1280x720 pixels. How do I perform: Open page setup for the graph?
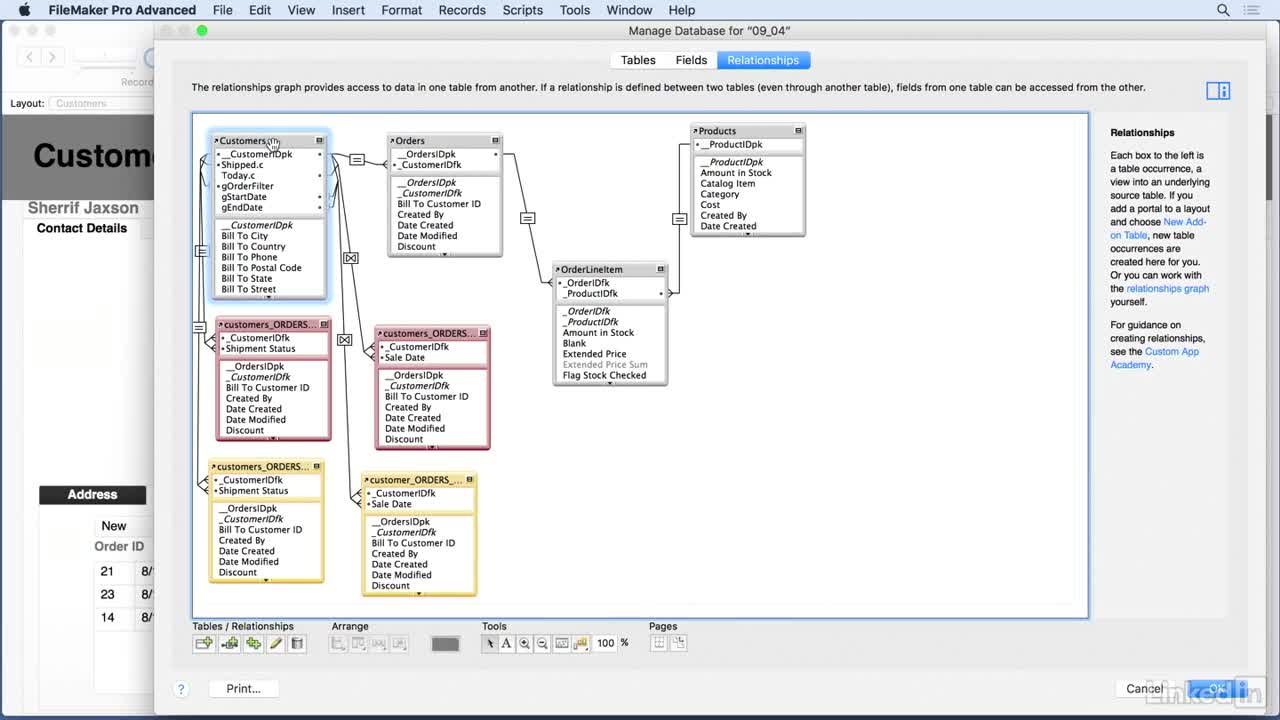click(677, 643)
